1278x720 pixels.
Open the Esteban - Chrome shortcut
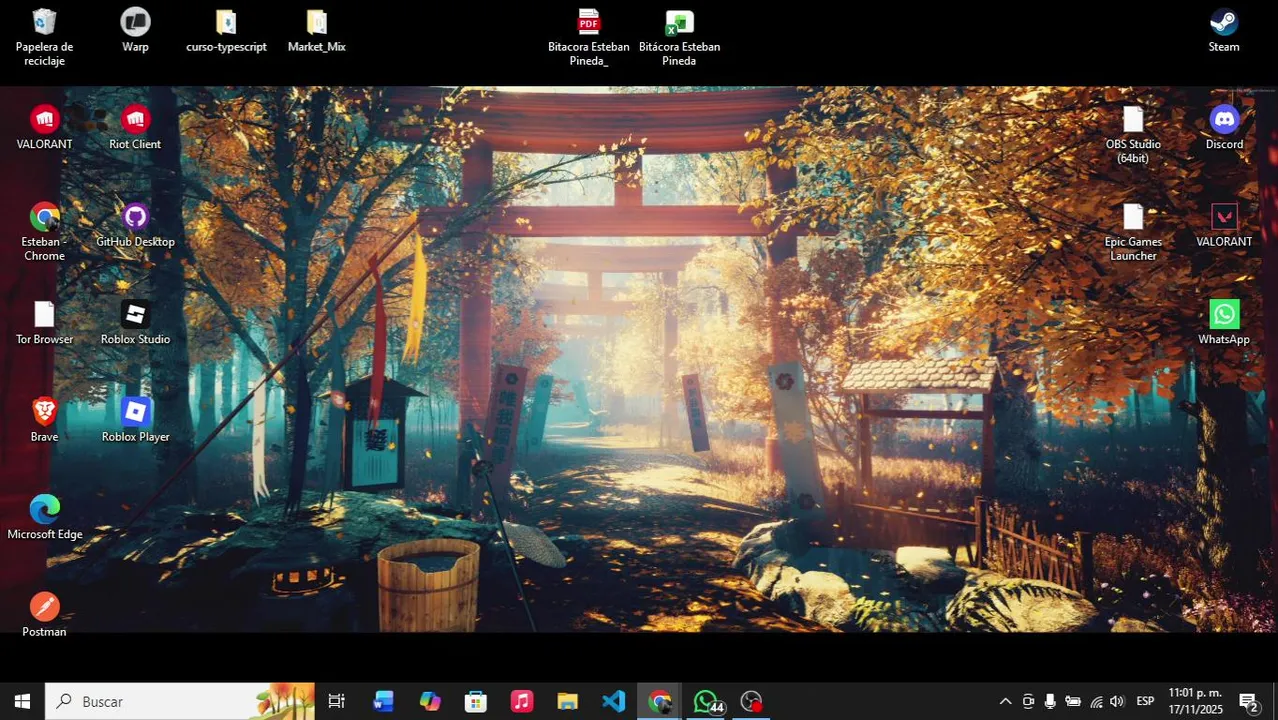(44, 233)
